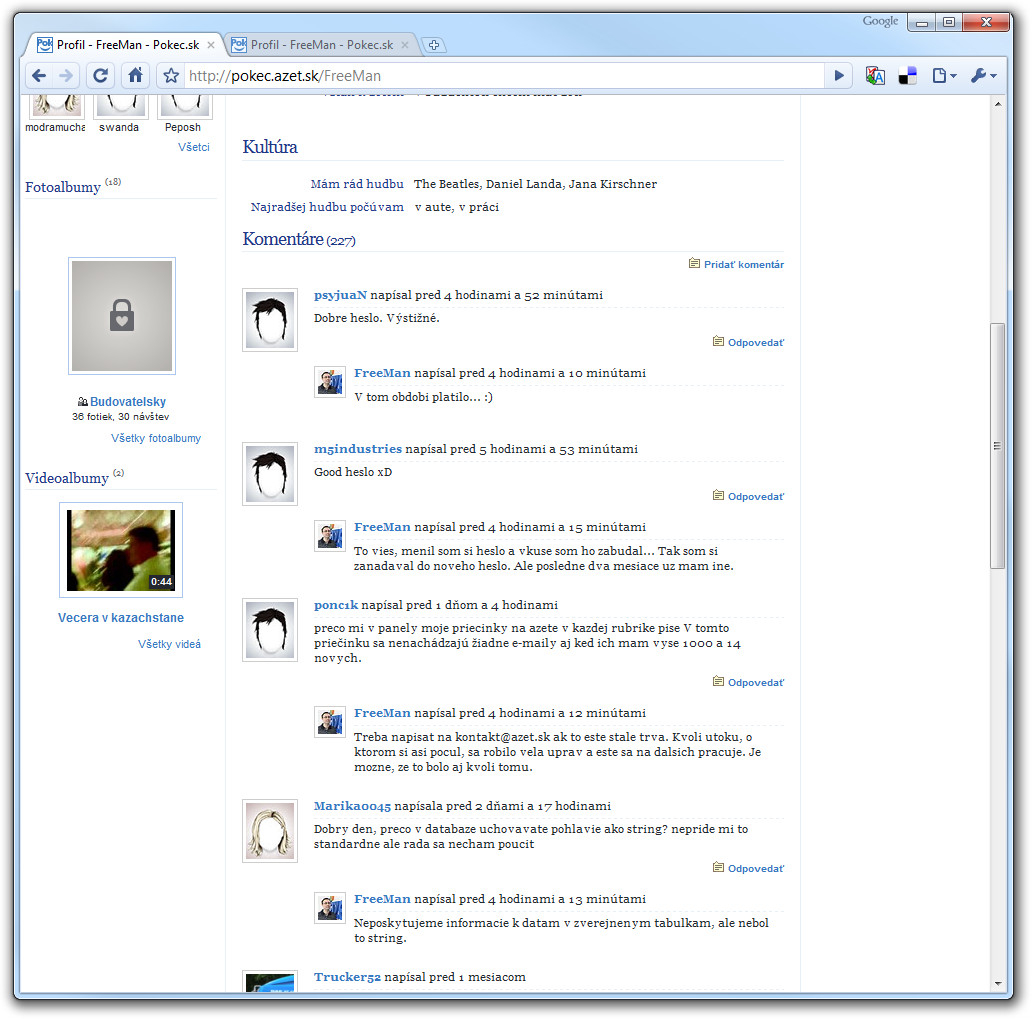Click psyjuaN's avatar image
The width and height of the screenshot is (1032, 1019).
click(x=270, y=320)
